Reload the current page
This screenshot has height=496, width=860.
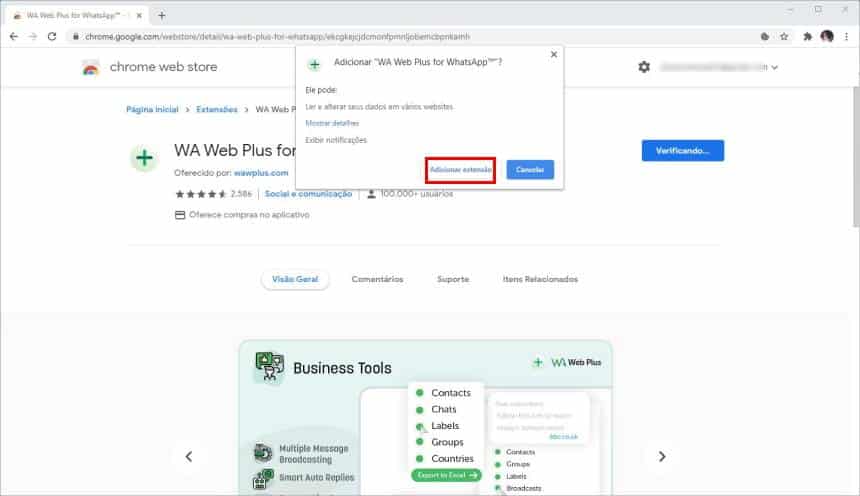click(52, 36)
